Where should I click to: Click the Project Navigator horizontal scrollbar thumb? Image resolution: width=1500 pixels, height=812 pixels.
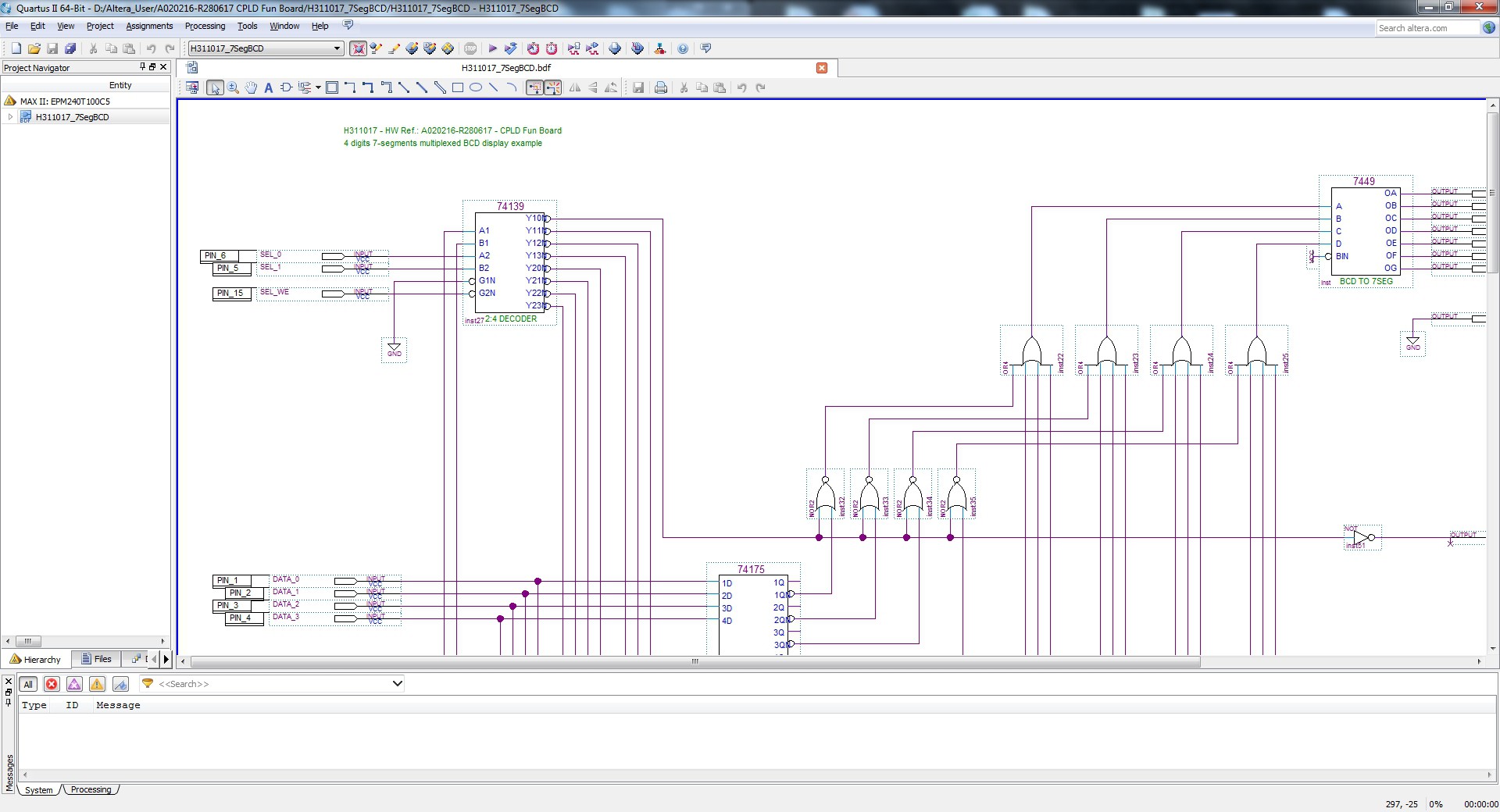tap(27, 642)
